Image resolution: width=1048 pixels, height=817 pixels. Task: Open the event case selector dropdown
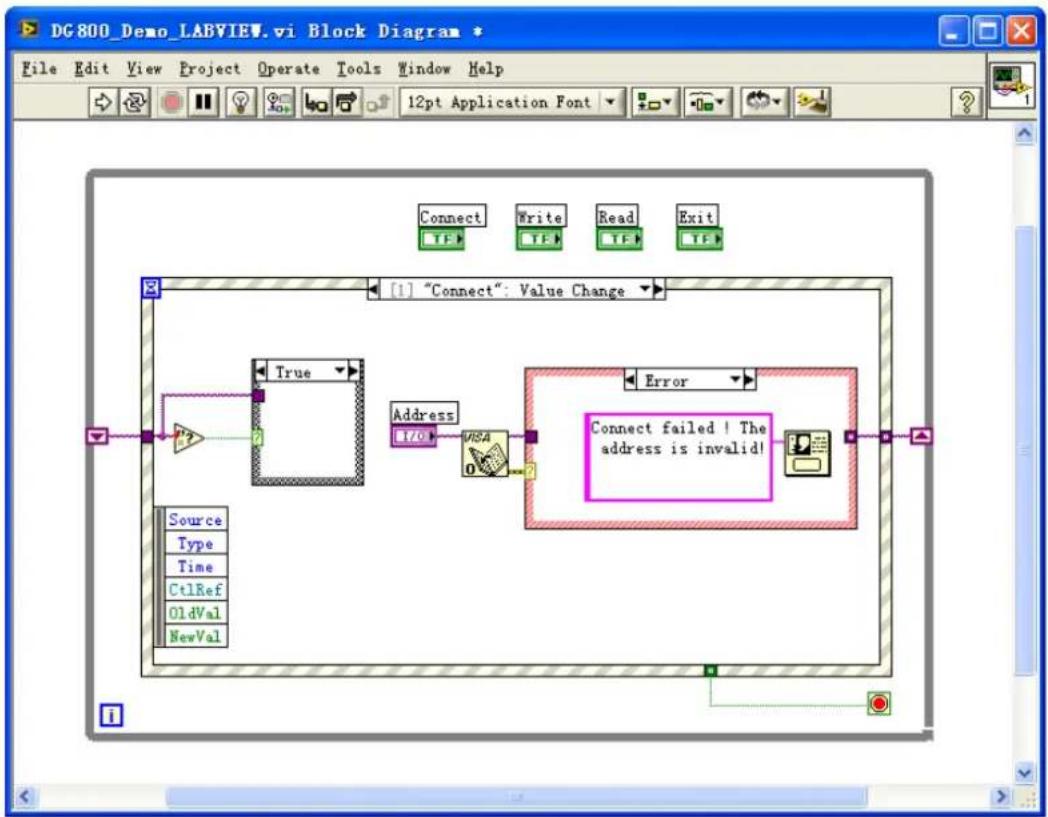coord(644,289)
